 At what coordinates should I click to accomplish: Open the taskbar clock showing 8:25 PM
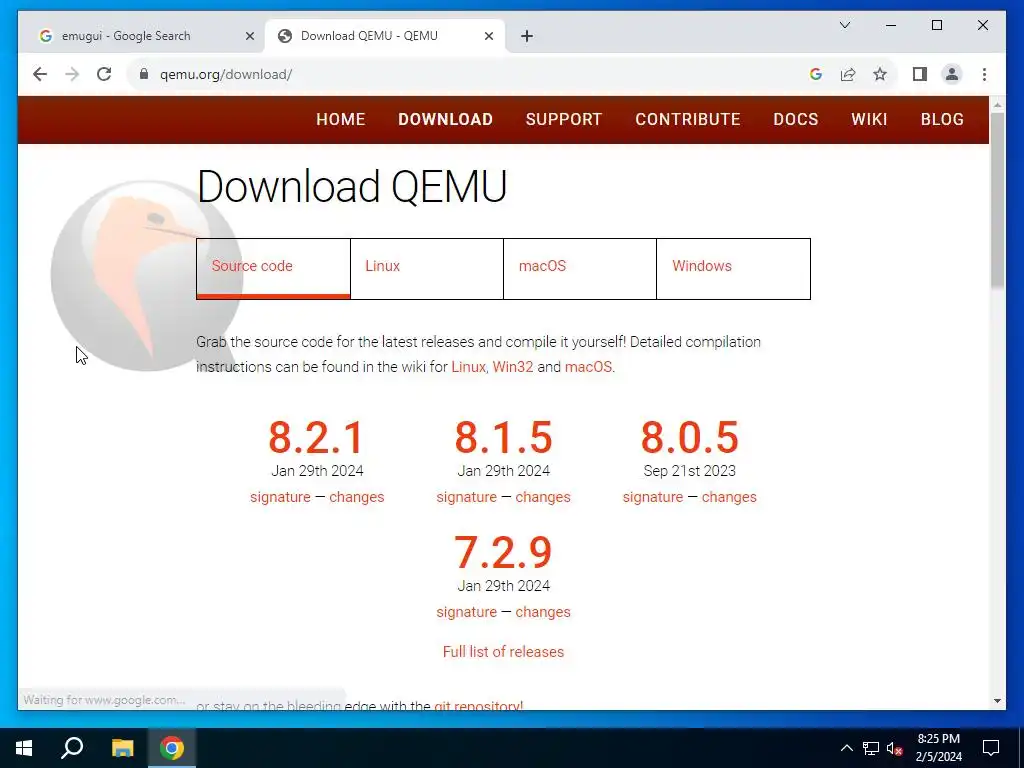[x=938, y=748]
